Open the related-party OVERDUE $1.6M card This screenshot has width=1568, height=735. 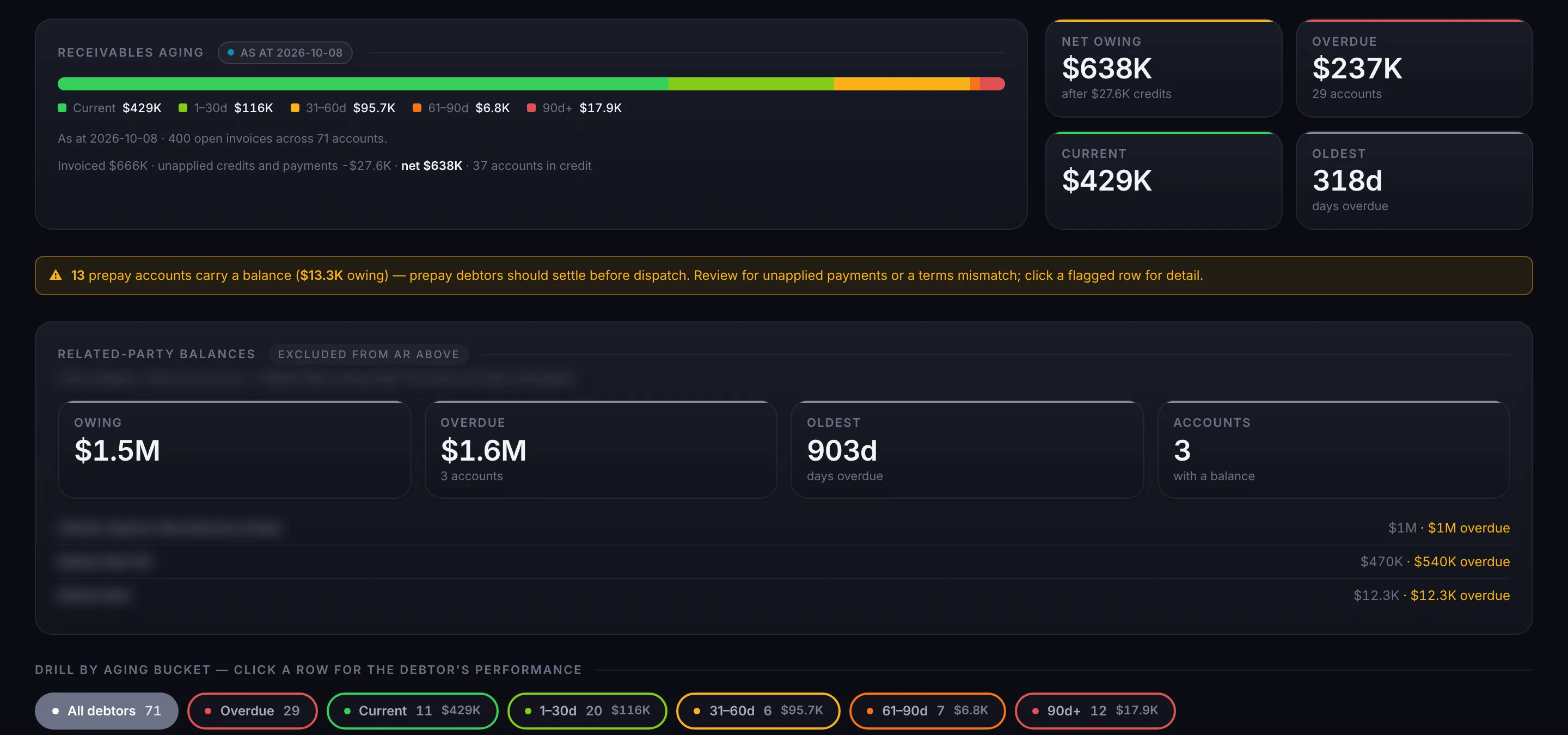tap(601, 449)
